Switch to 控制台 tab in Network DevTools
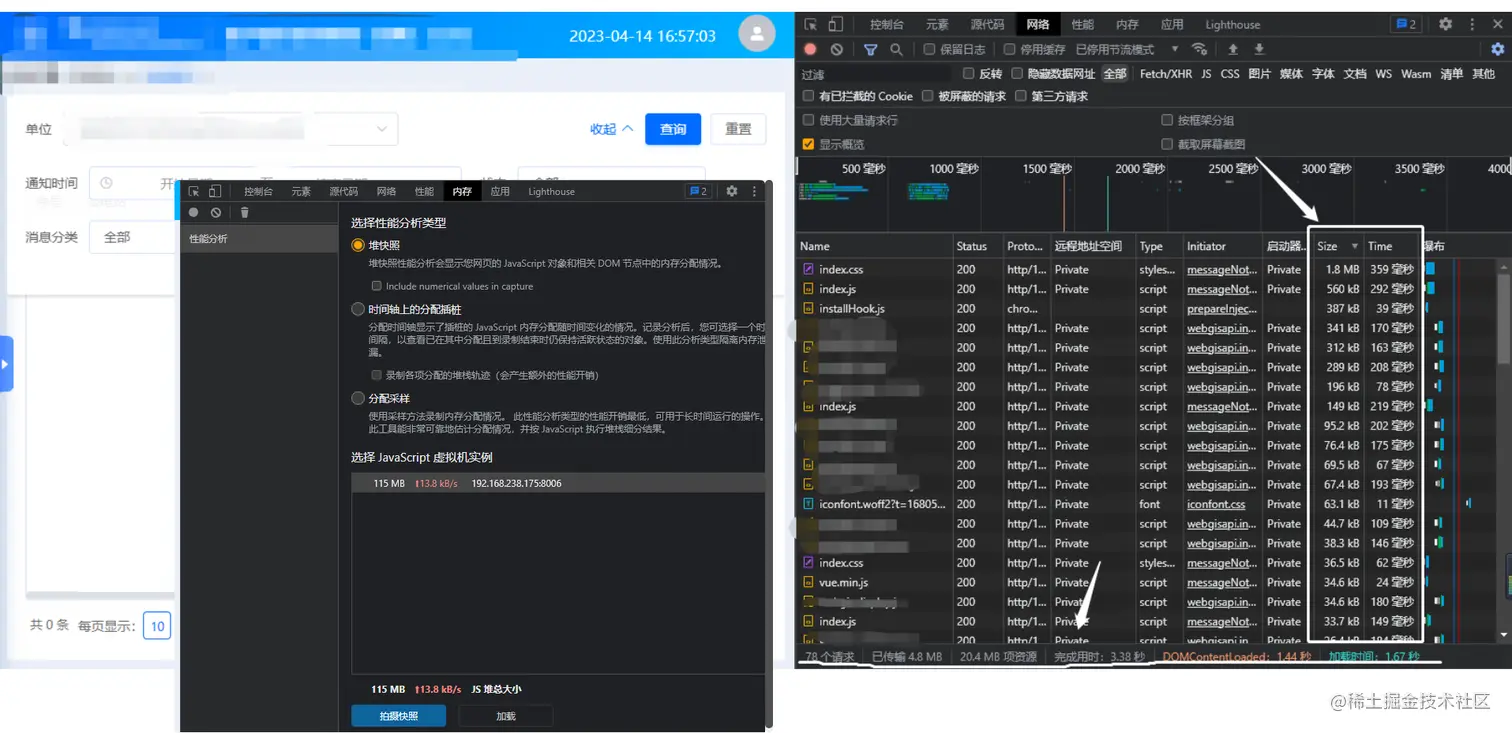 click(x=886, y=24)
